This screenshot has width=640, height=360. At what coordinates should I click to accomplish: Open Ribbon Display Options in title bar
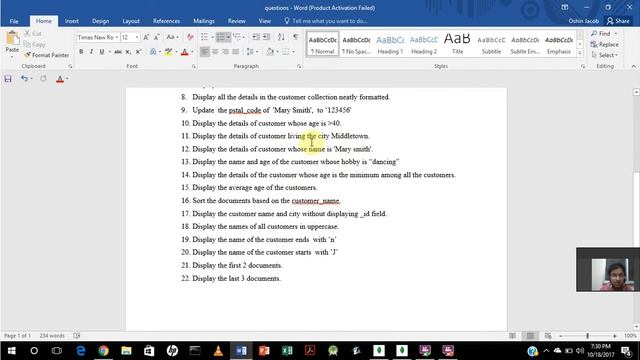[x=565, y=7]
